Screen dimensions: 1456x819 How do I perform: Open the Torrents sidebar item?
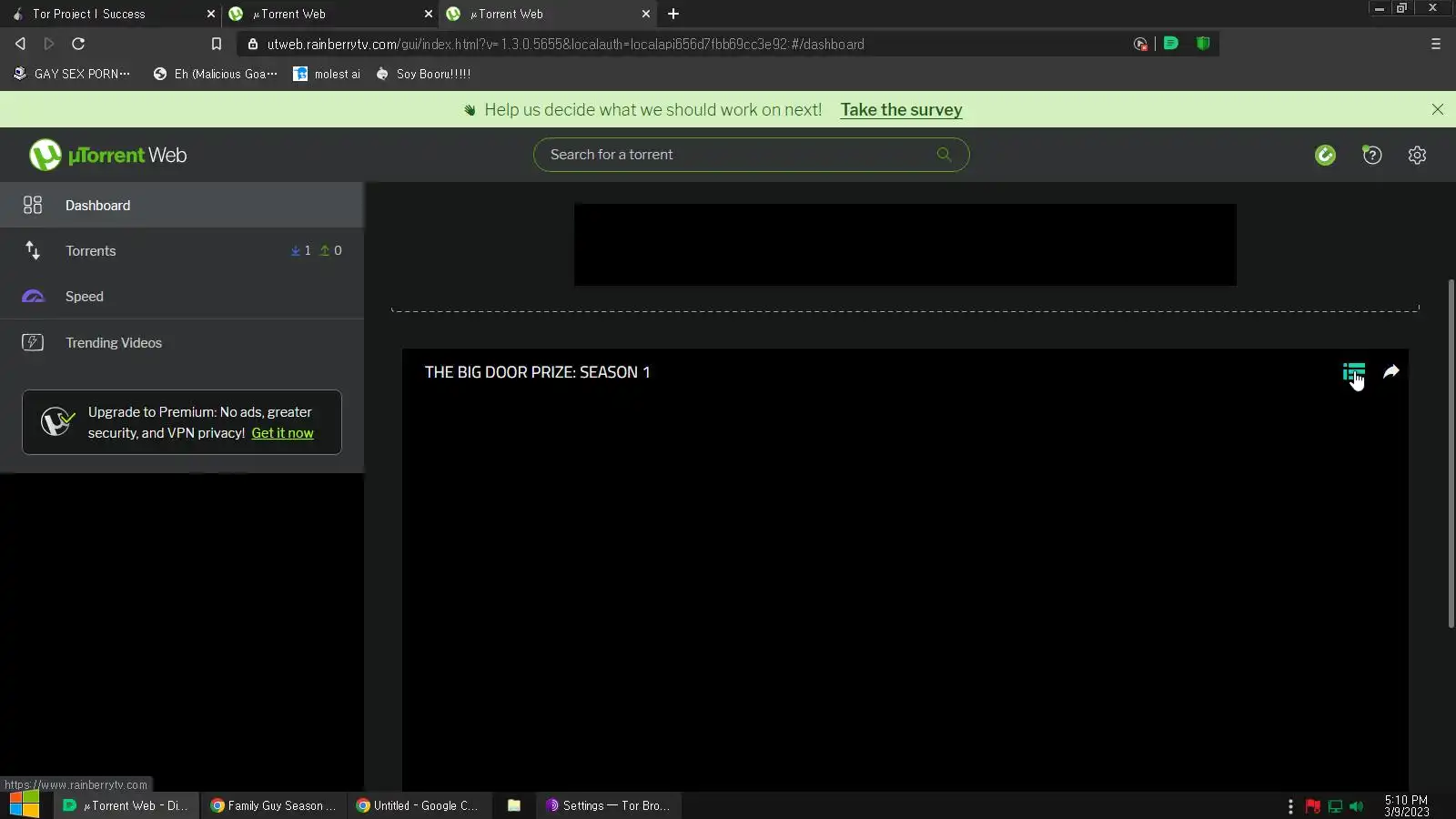tap(182, 250)
